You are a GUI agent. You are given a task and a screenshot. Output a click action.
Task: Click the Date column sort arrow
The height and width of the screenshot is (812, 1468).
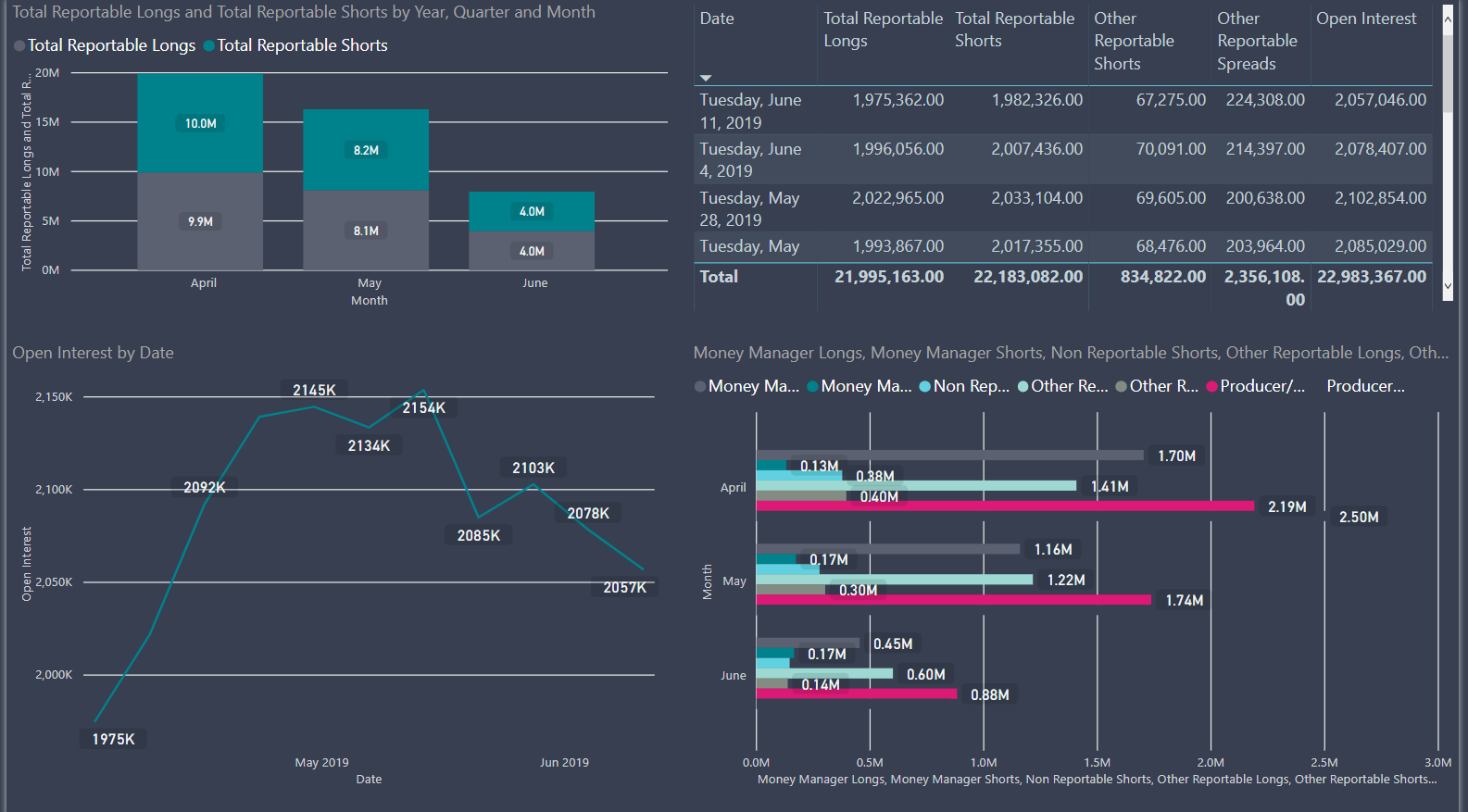pyautogui.click(x=706, y=78)
